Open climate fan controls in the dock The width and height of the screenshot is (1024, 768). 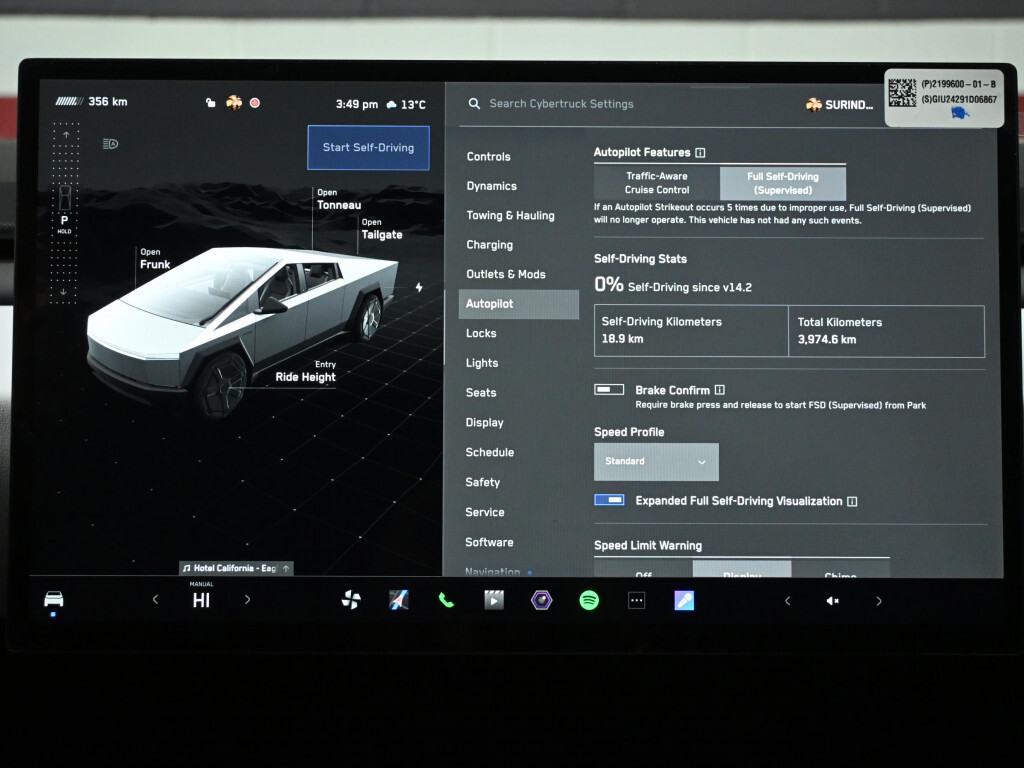(351, 600)
